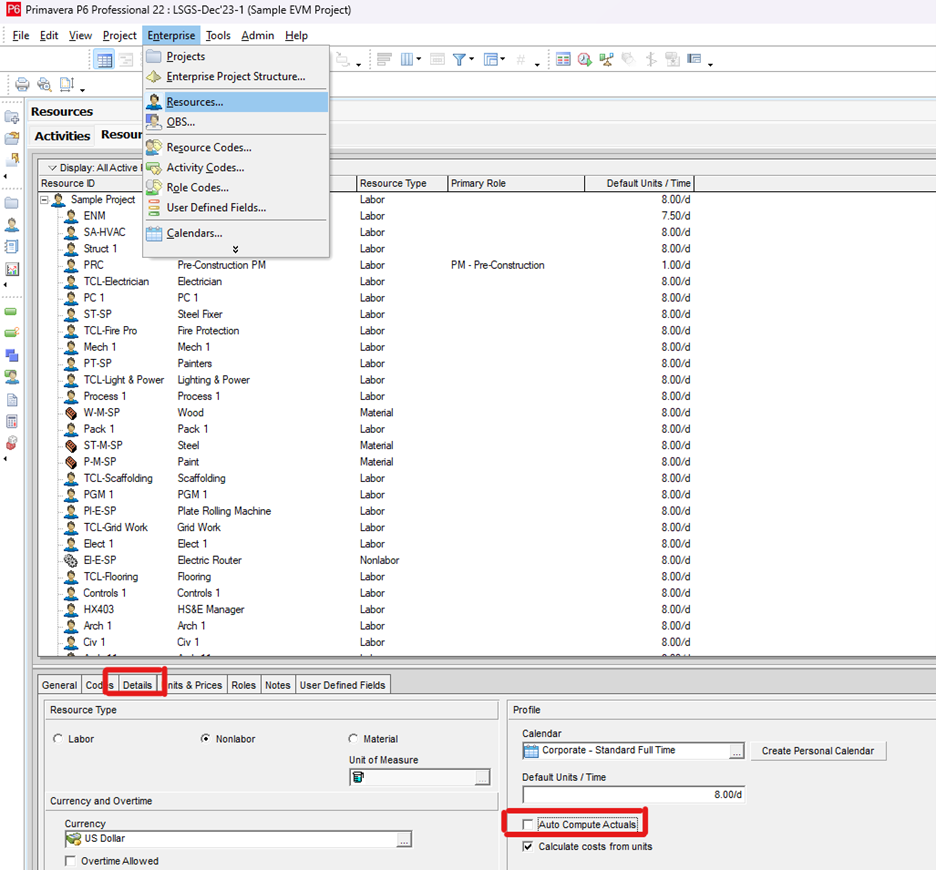
Task: Click the Default Units / Time input field
Action: (634, 795)
